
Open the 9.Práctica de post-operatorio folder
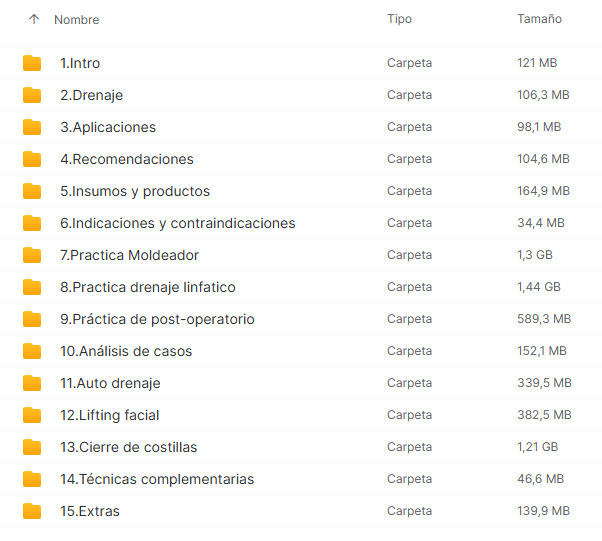[157, 319]
